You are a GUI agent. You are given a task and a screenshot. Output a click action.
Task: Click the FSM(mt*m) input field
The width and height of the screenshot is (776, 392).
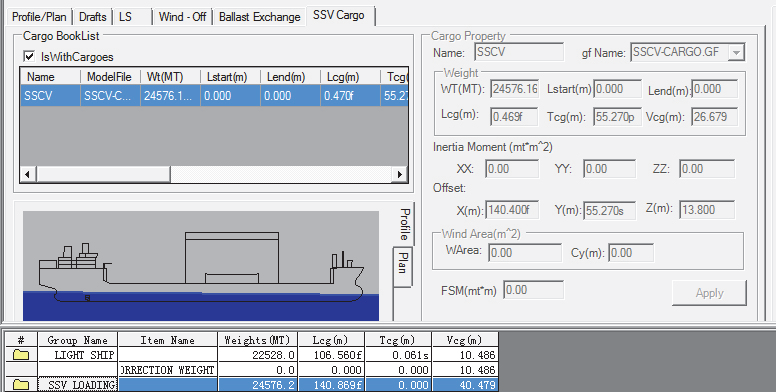point(534,290)
